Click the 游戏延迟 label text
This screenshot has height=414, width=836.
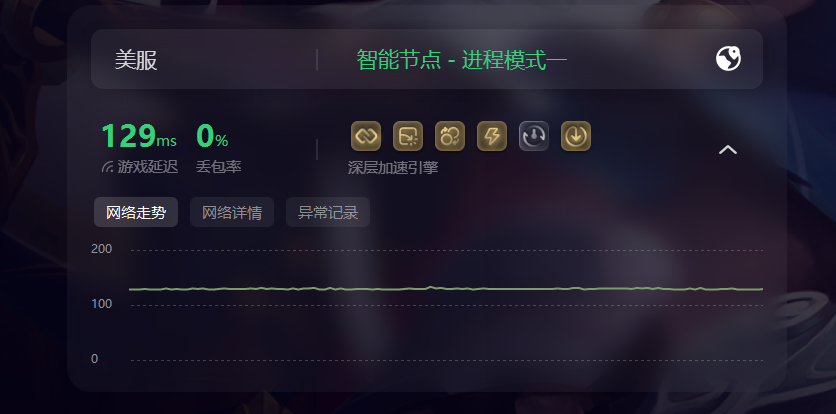pos(148,167)
